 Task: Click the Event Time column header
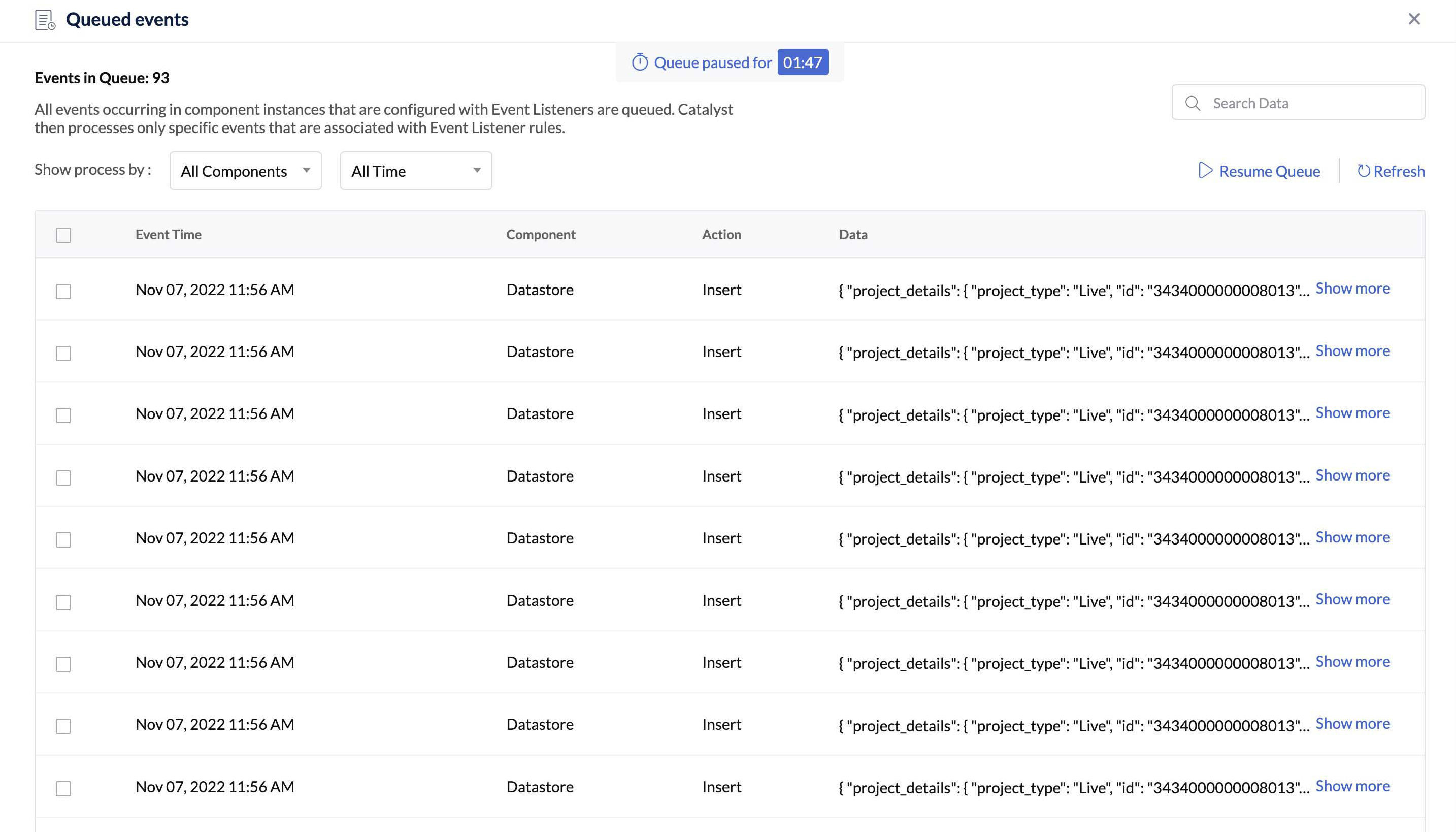(x=168, y=234)
